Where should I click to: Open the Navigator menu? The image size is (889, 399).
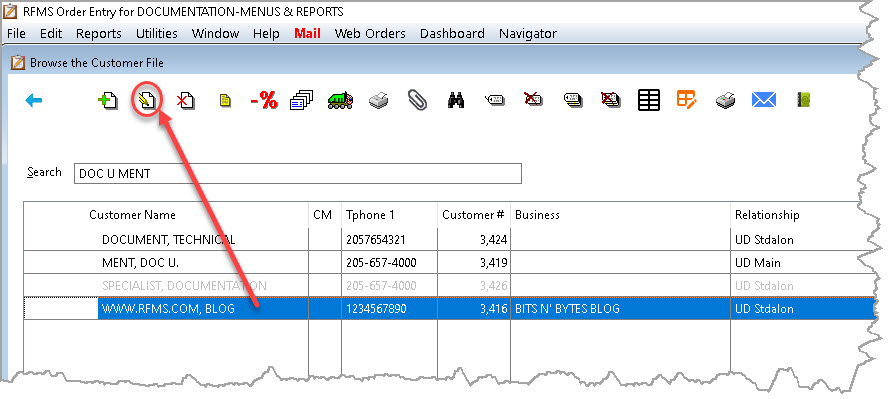(x=528, y=33)
